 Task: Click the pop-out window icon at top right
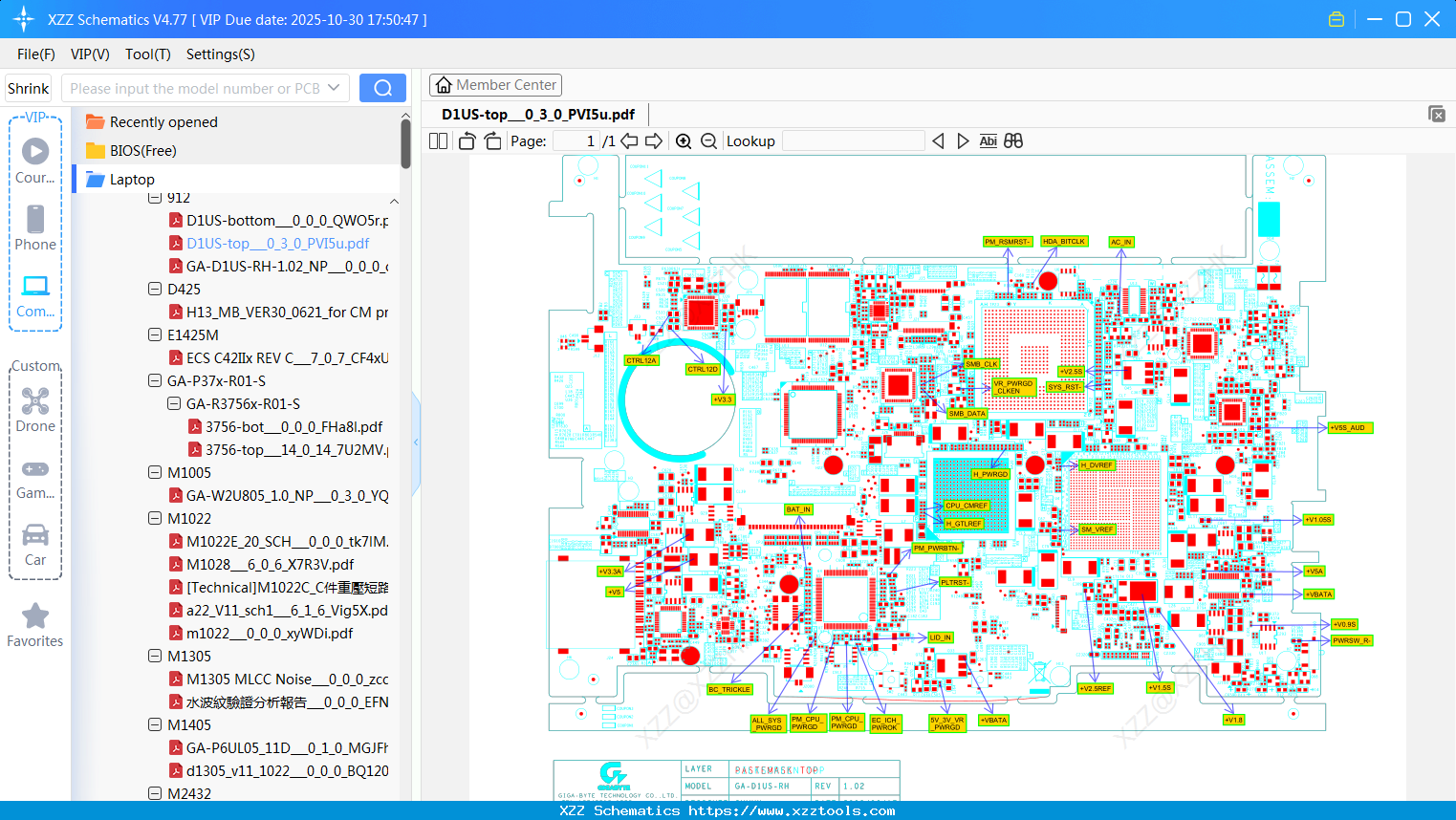(1437, 114)
